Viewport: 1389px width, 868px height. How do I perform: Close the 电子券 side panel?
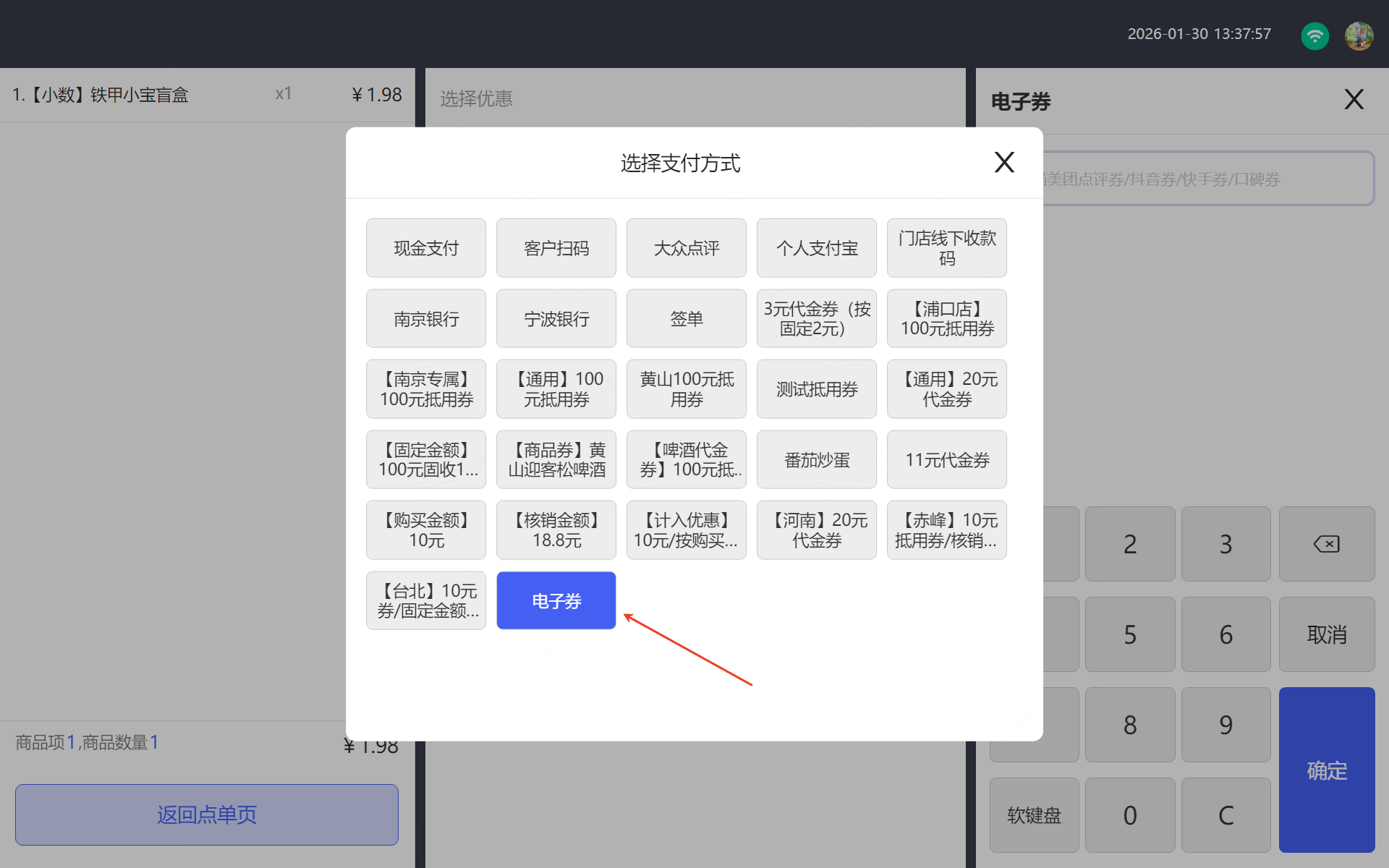pyautogui.click(x=1354, y=99)
